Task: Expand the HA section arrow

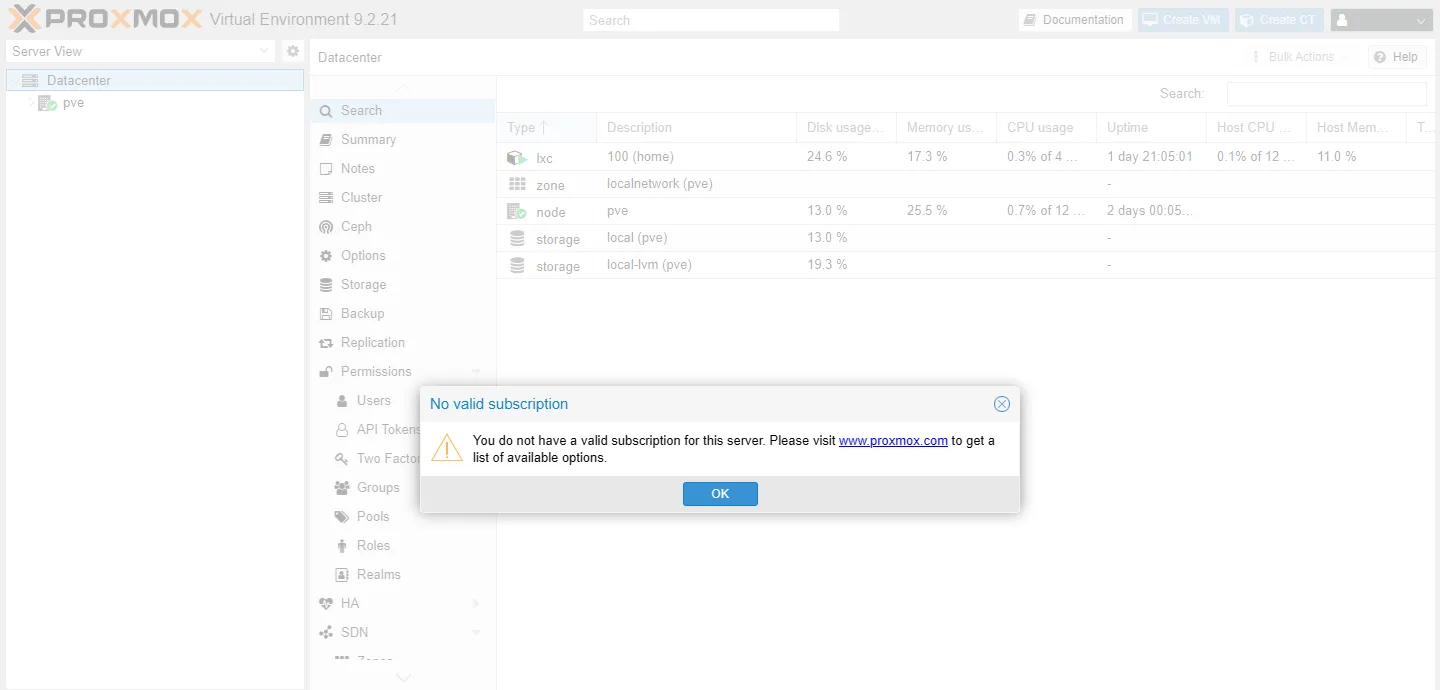Action: pos(476,604)
